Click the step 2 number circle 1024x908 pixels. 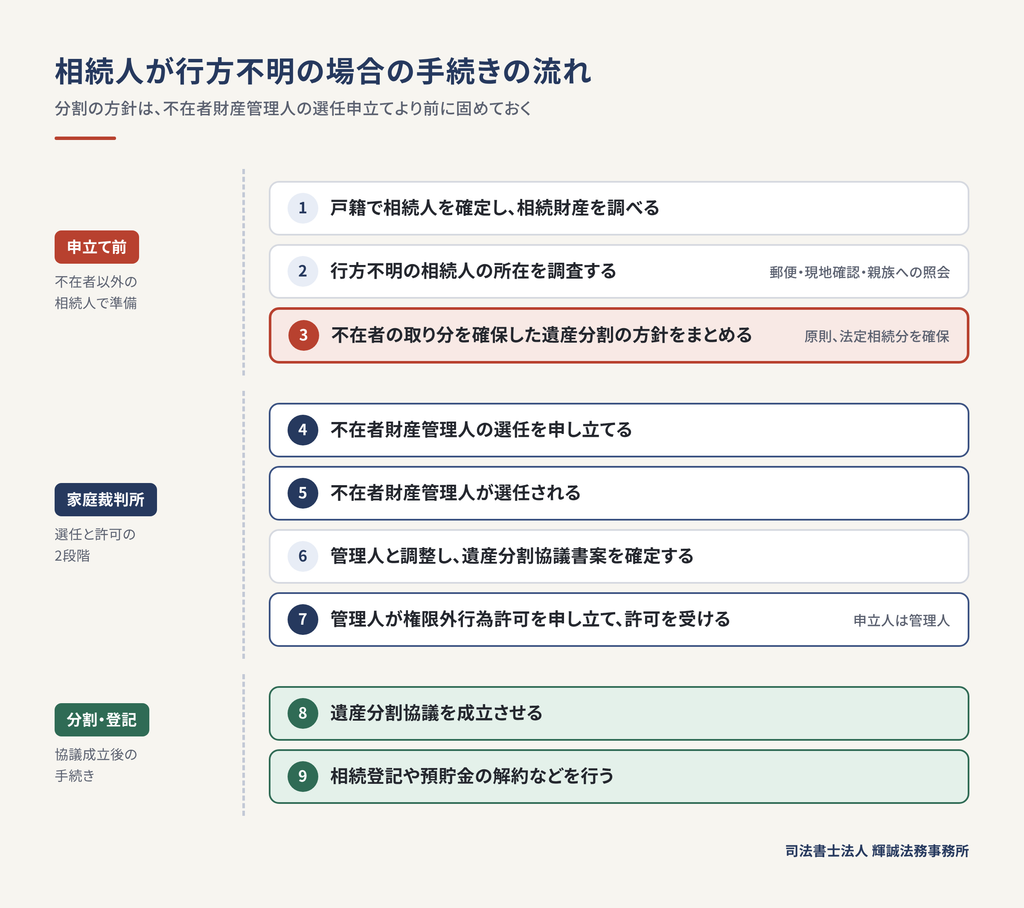point(302,271)
